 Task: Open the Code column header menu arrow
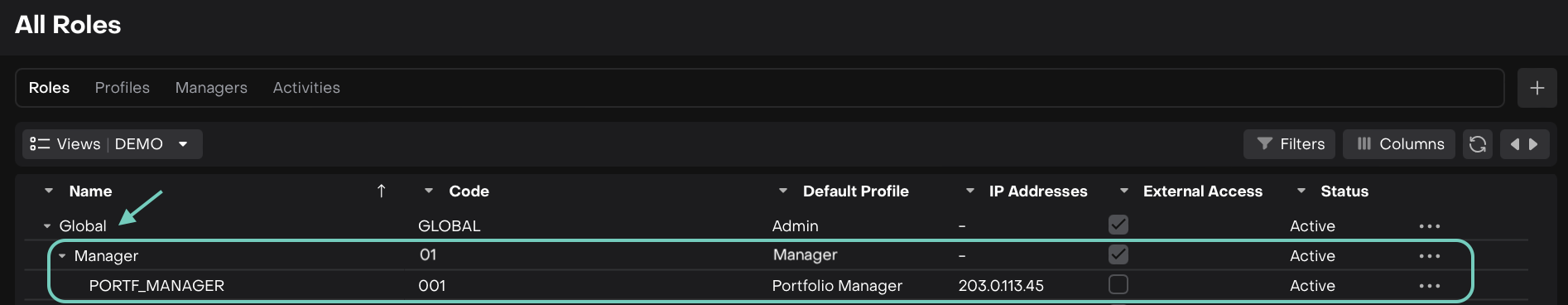pos(429,191)
